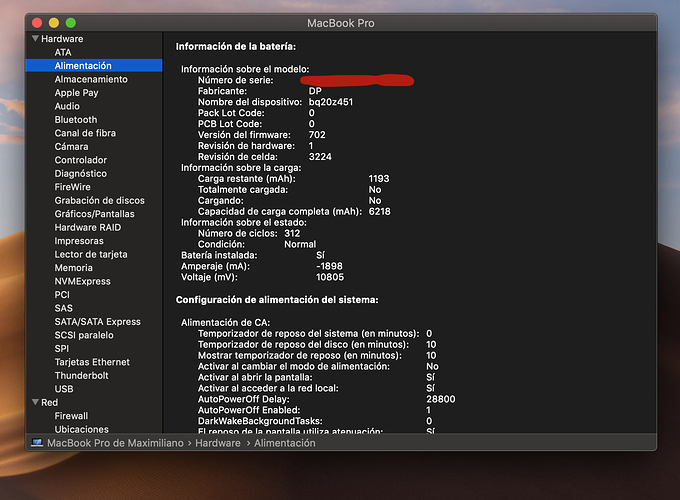Click the MacBook Pro window title
Viewport: 680px width, 500px height.
[340, 23]
